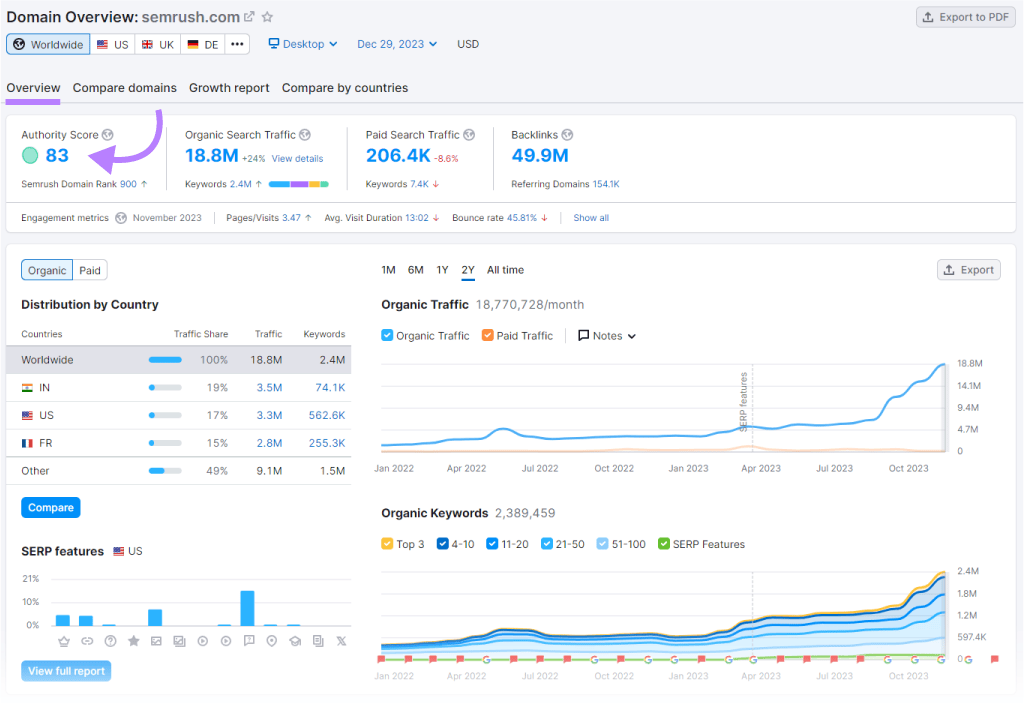The image size is (1024, 707).
Task: Click the Local Pack pin SERP icon
Action: (271, 642)
